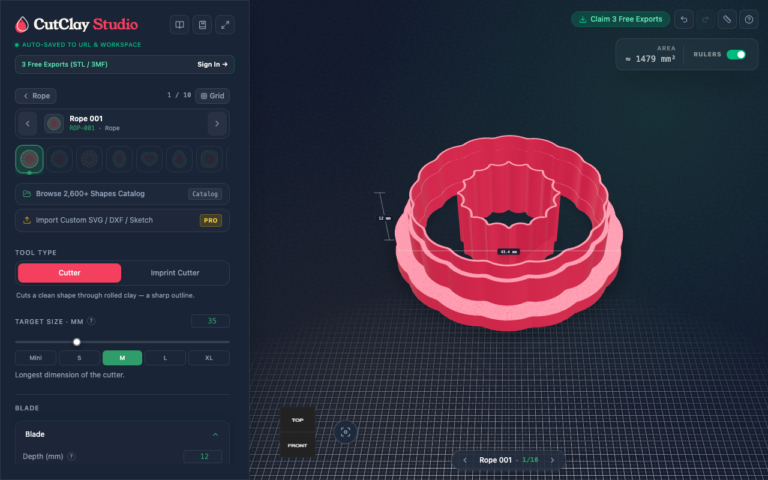
Task: Select the Imprint Cutter tool type
Action: click(x=175, y=273)
